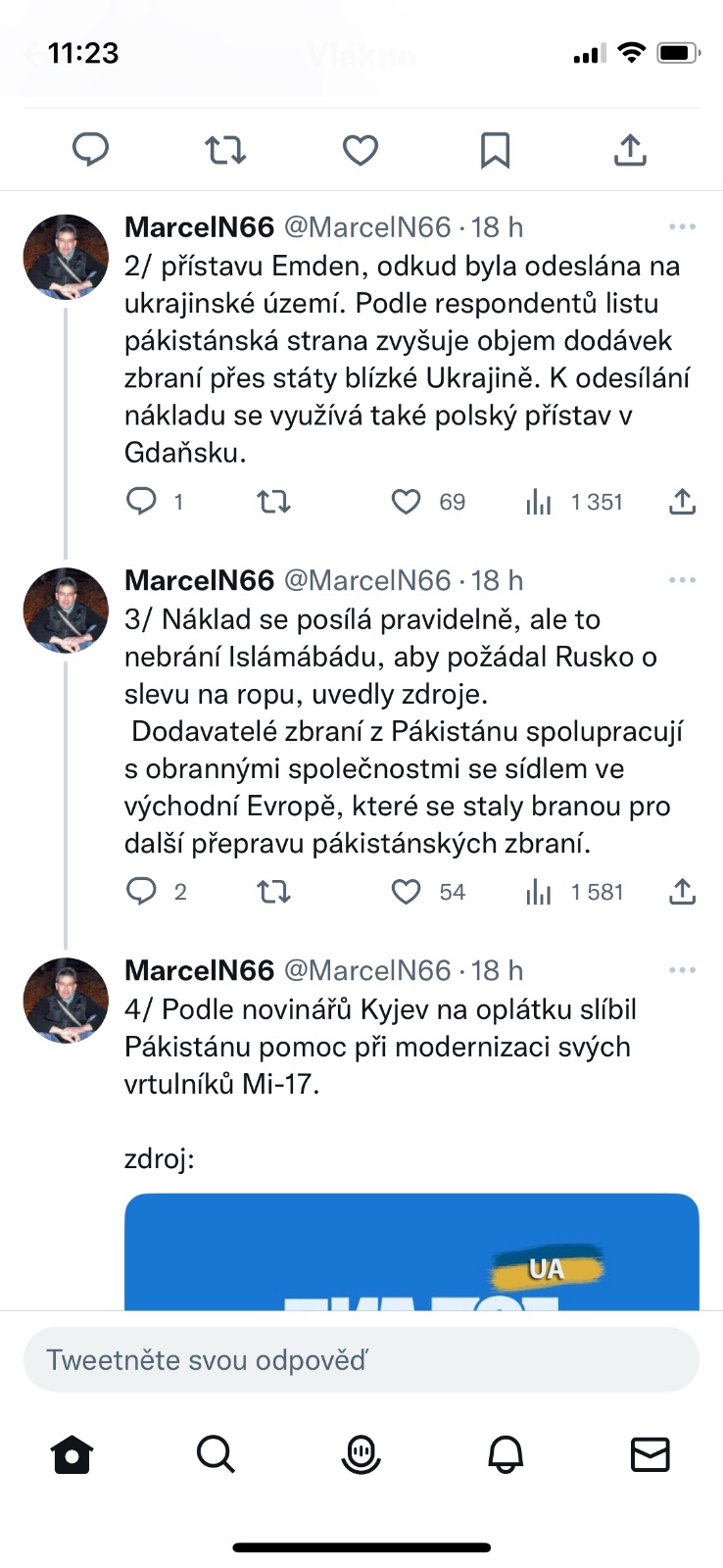723x1568 pixels.
Task: Open Direct Messages envelope tab
Action: (x=650, y=1455)
